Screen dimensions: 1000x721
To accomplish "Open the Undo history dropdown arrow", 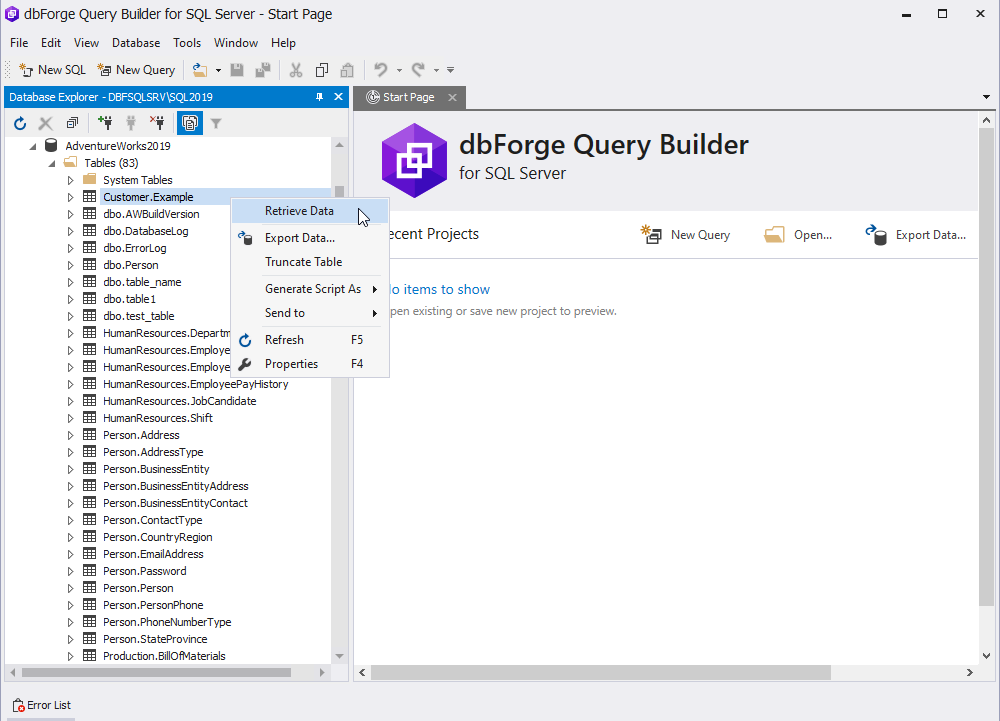I will (399, 70).
